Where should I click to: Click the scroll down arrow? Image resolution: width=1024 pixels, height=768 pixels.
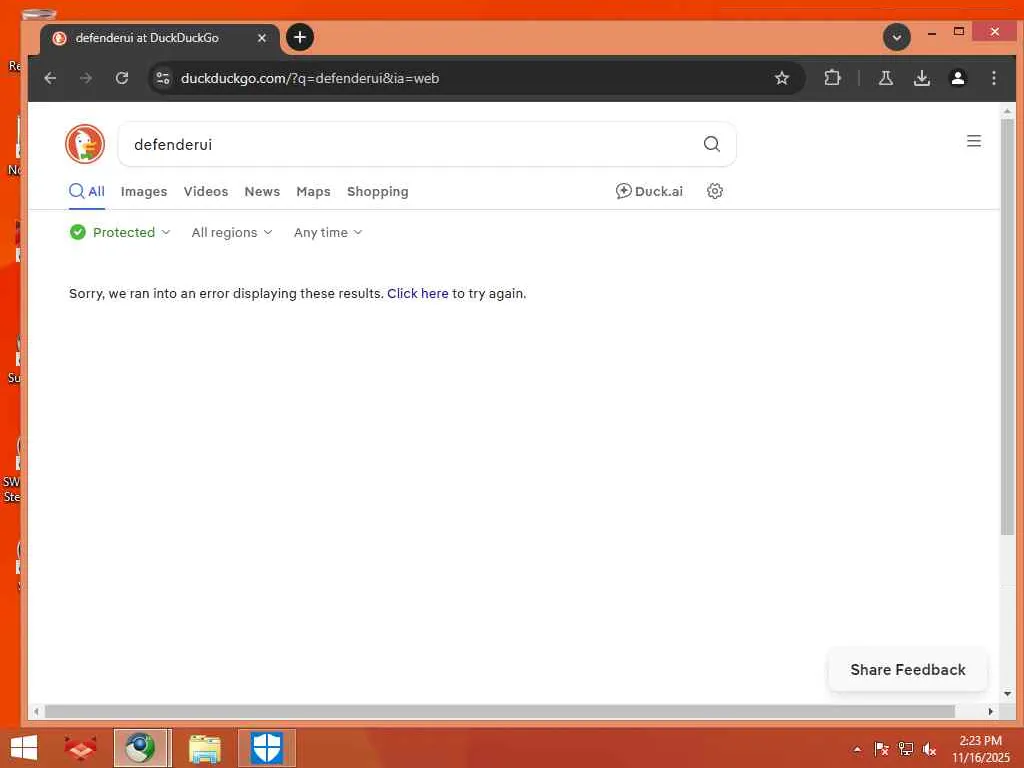1007,694
